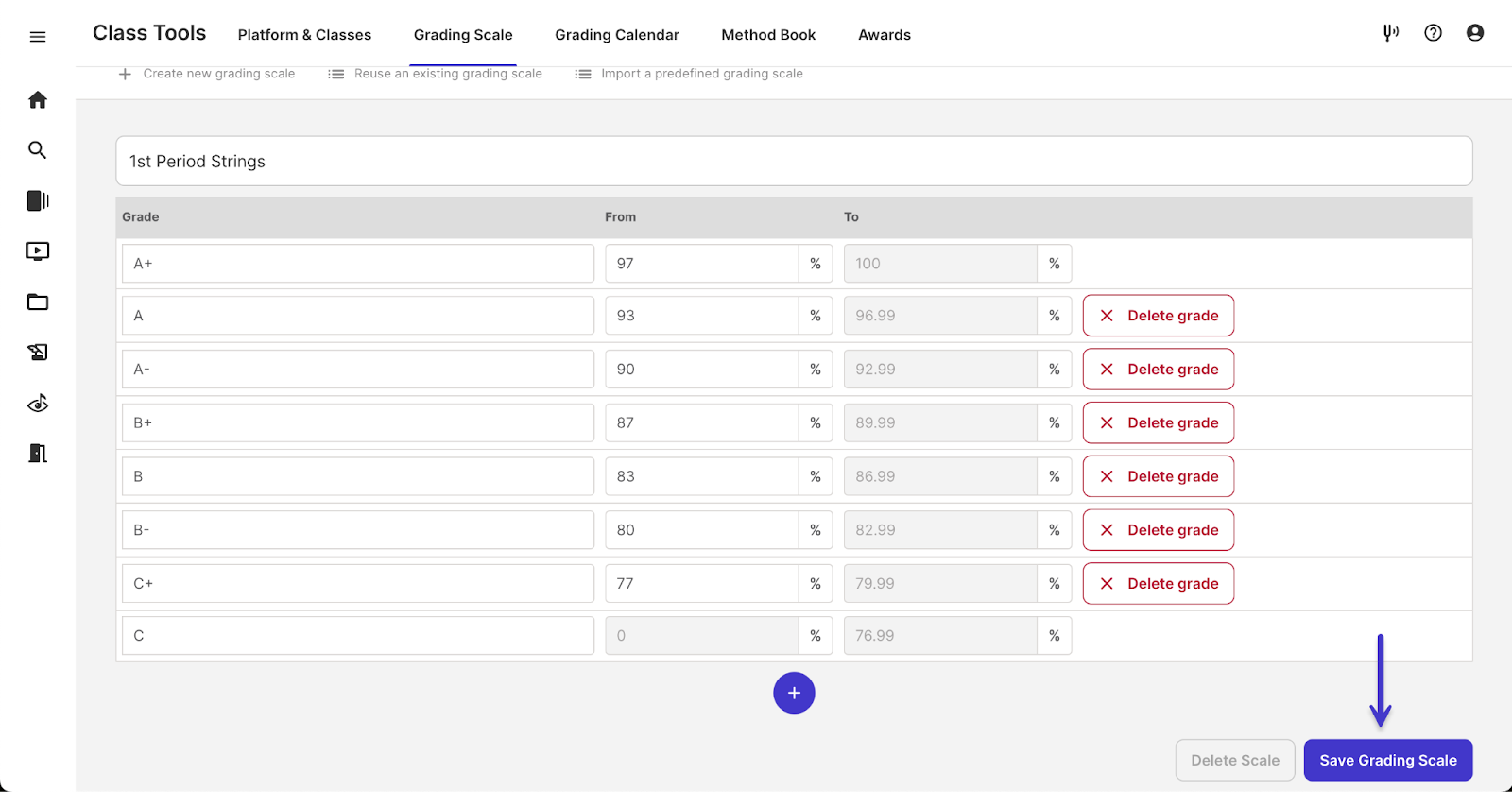Click Import a predefined grading scale
This screenshot has width=1512, height=792.
tap(702, 74)
